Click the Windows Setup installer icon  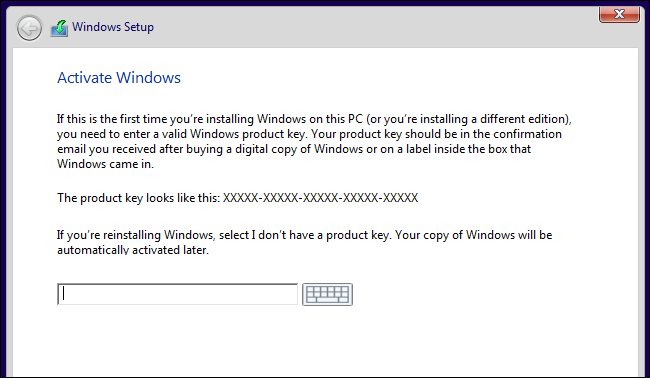(x=59, y=28)
